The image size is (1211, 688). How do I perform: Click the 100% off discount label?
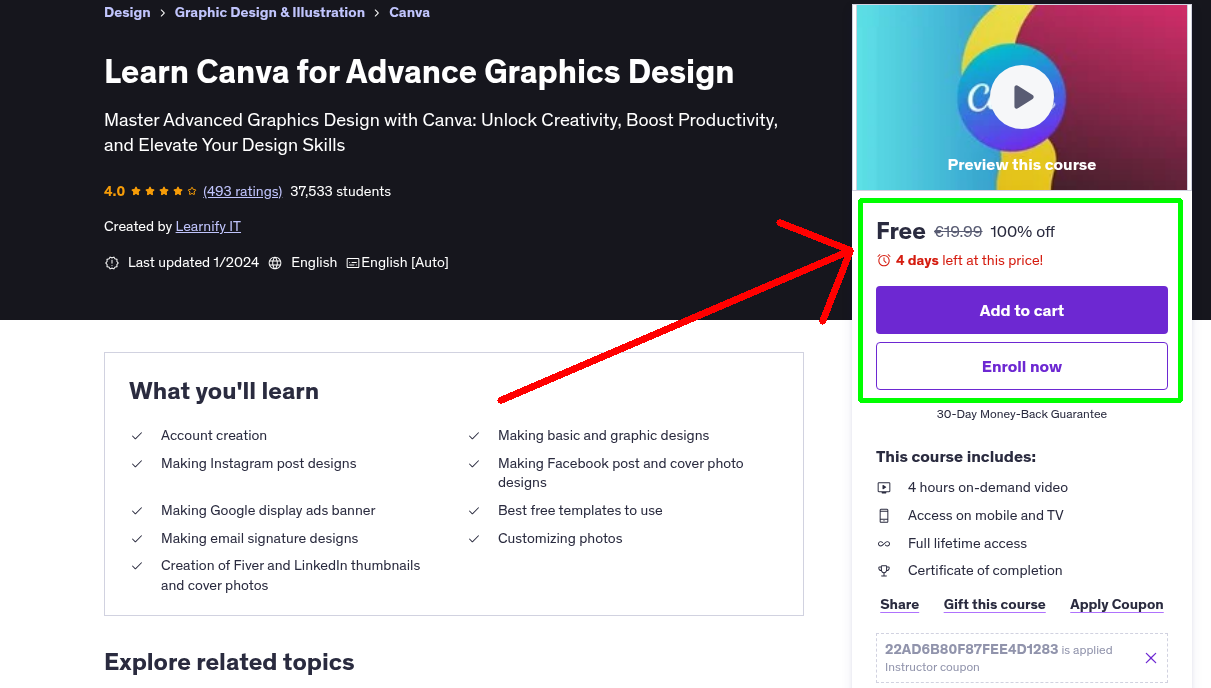pos(1023,232)
